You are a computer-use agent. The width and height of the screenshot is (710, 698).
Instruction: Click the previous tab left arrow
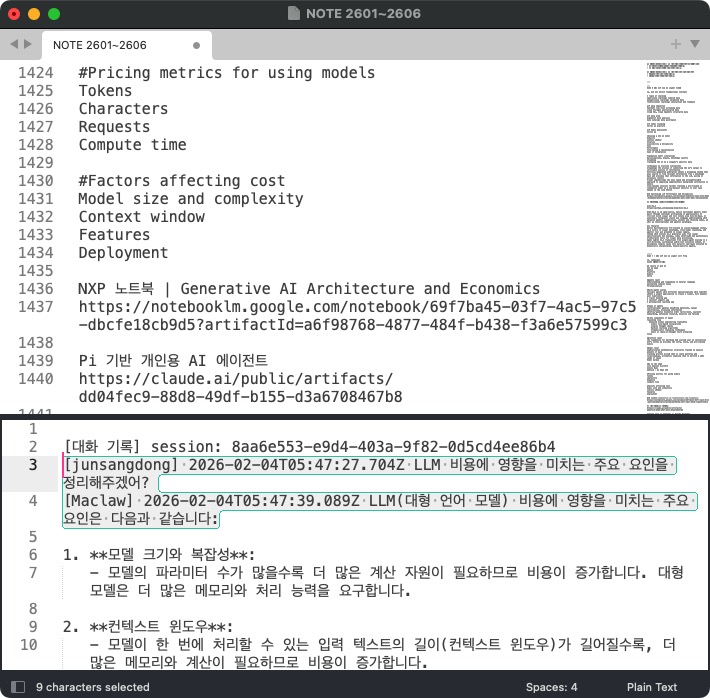point(14,45)
